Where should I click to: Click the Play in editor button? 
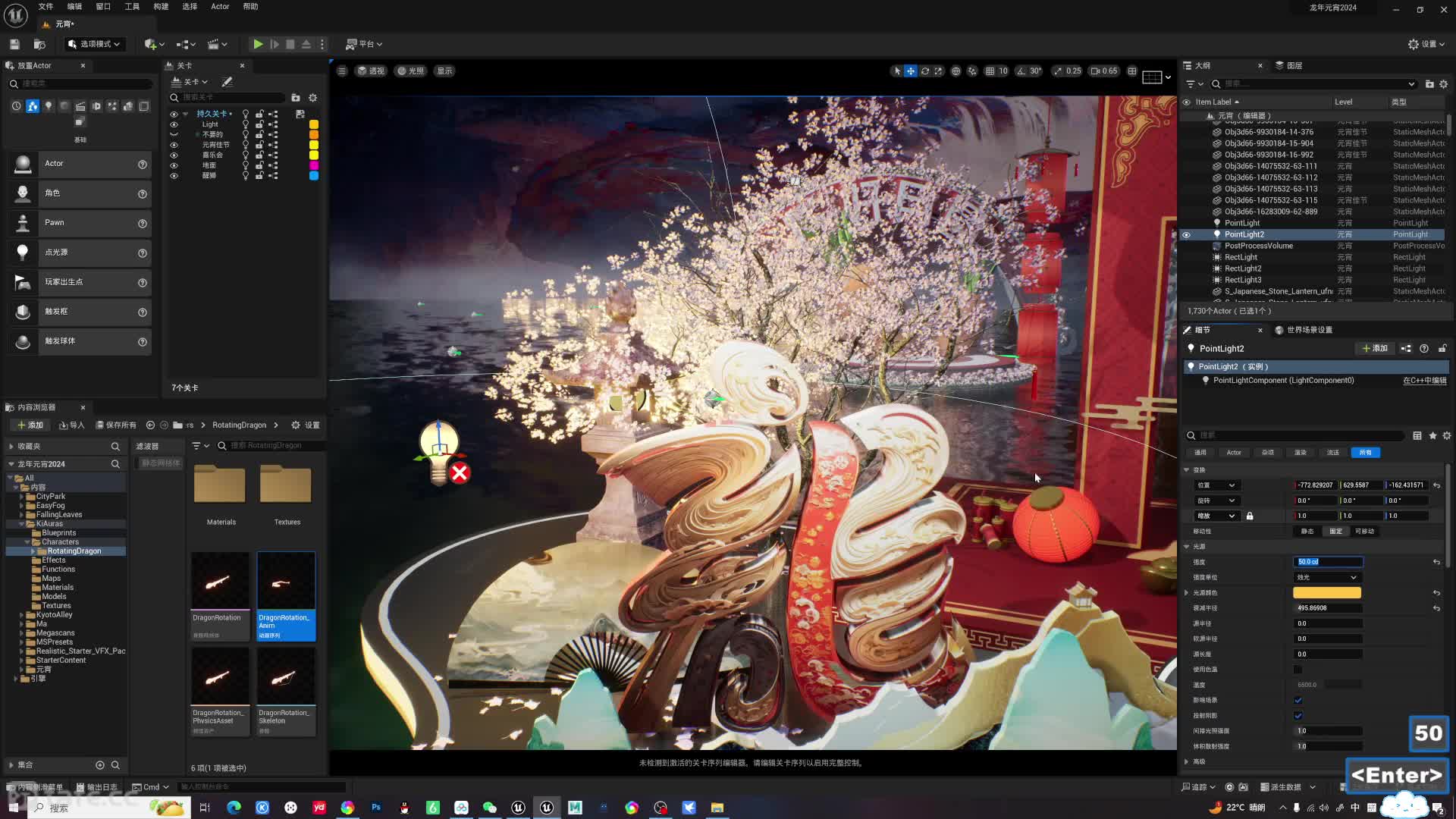tap(258, 44)
